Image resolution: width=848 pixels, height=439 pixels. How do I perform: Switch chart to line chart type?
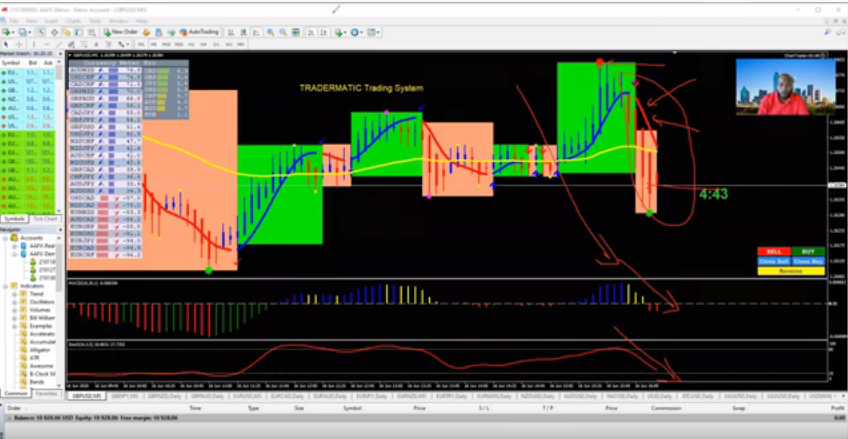coord(256,32)
